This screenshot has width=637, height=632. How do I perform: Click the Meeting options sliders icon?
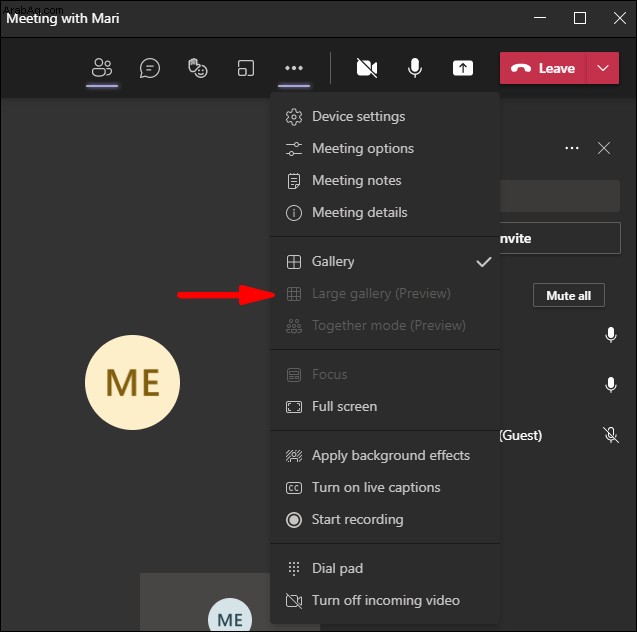294,149
